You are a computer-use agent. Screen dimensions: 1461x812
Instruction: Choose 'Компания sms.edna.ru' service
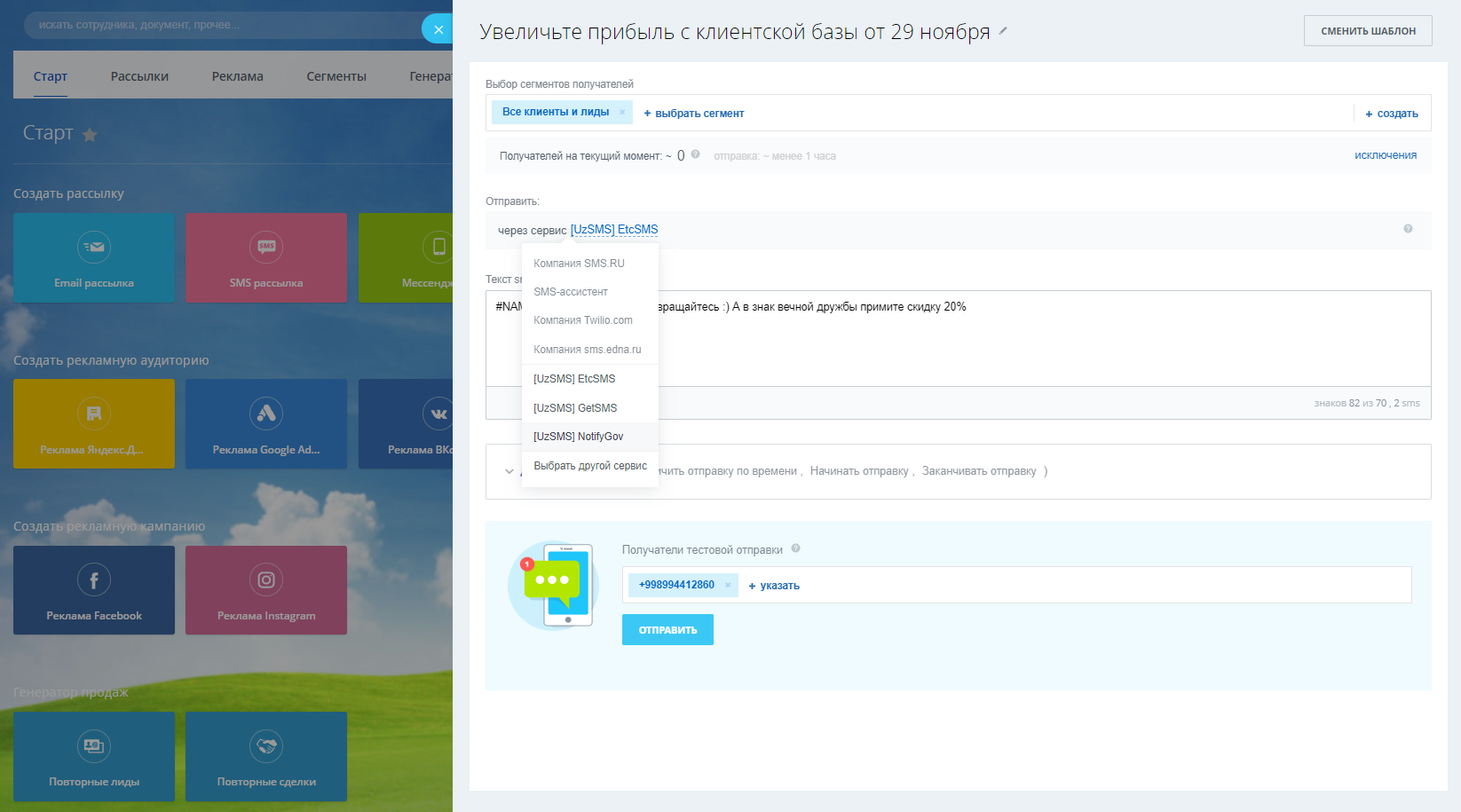pos(590,350)
